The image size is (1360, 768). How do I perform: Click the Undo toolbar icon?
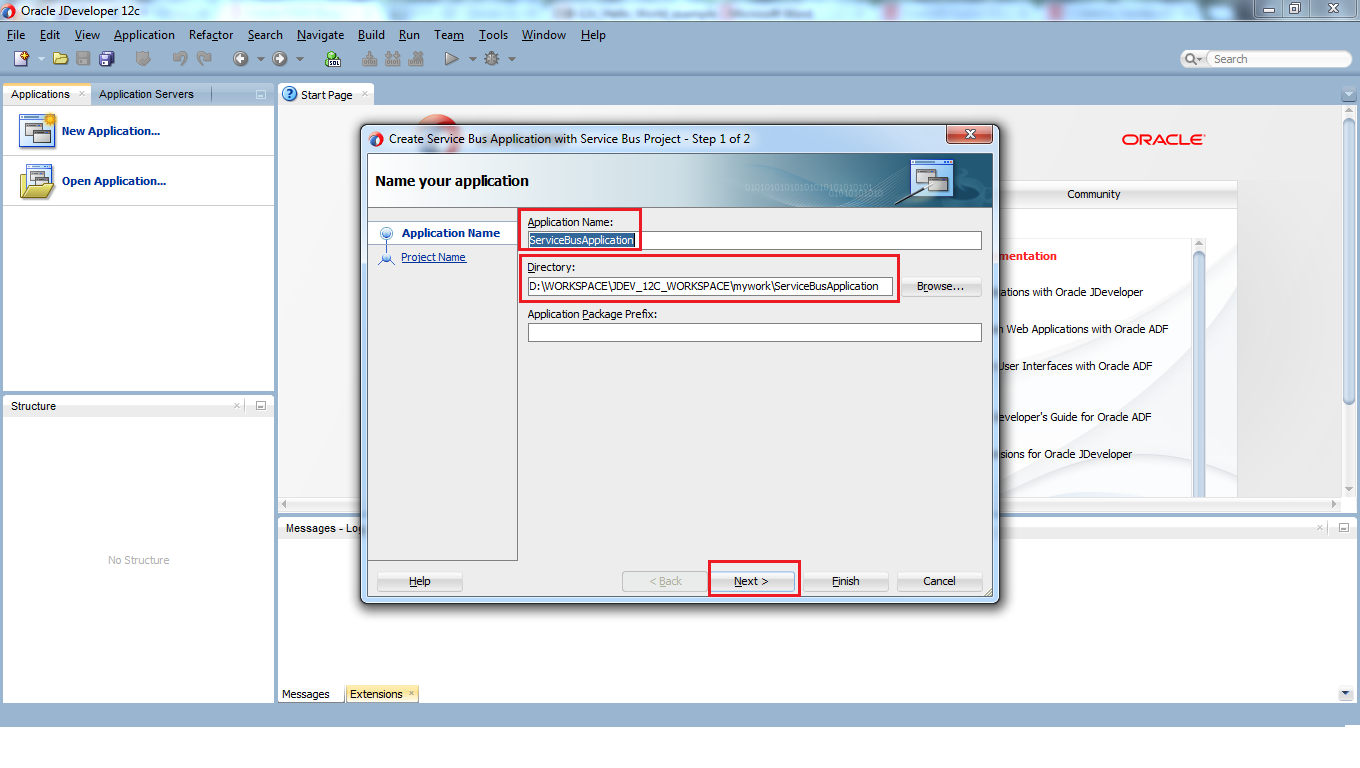[x=179, y=59]
